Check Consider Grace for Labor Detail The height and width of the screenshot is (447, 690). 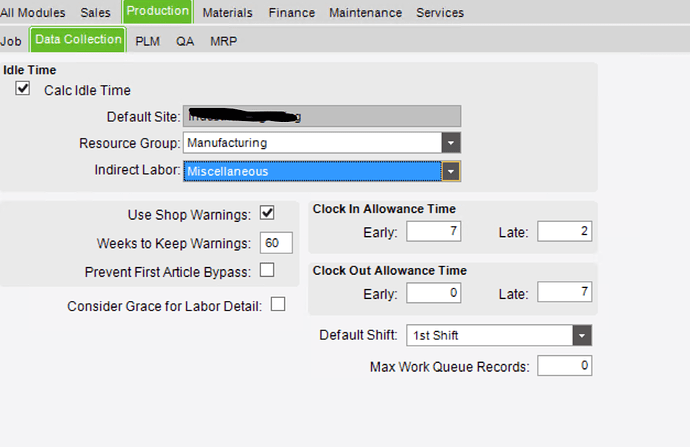(x=278, y=304)
